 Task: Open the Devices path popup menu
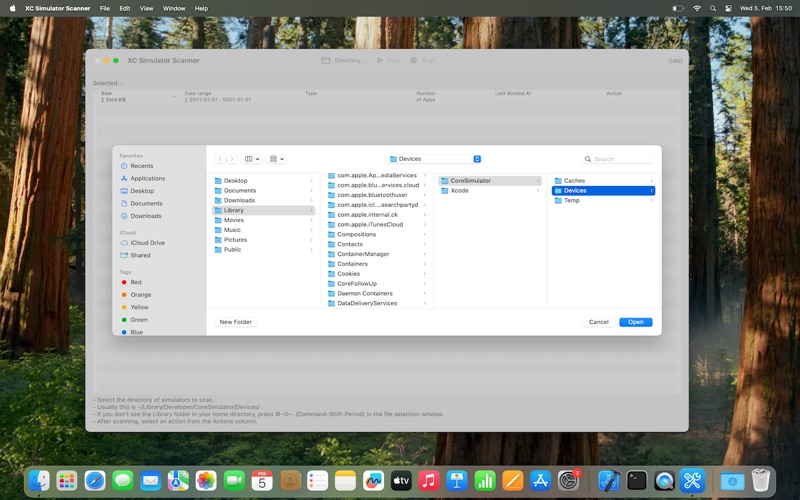pos(434,159)
